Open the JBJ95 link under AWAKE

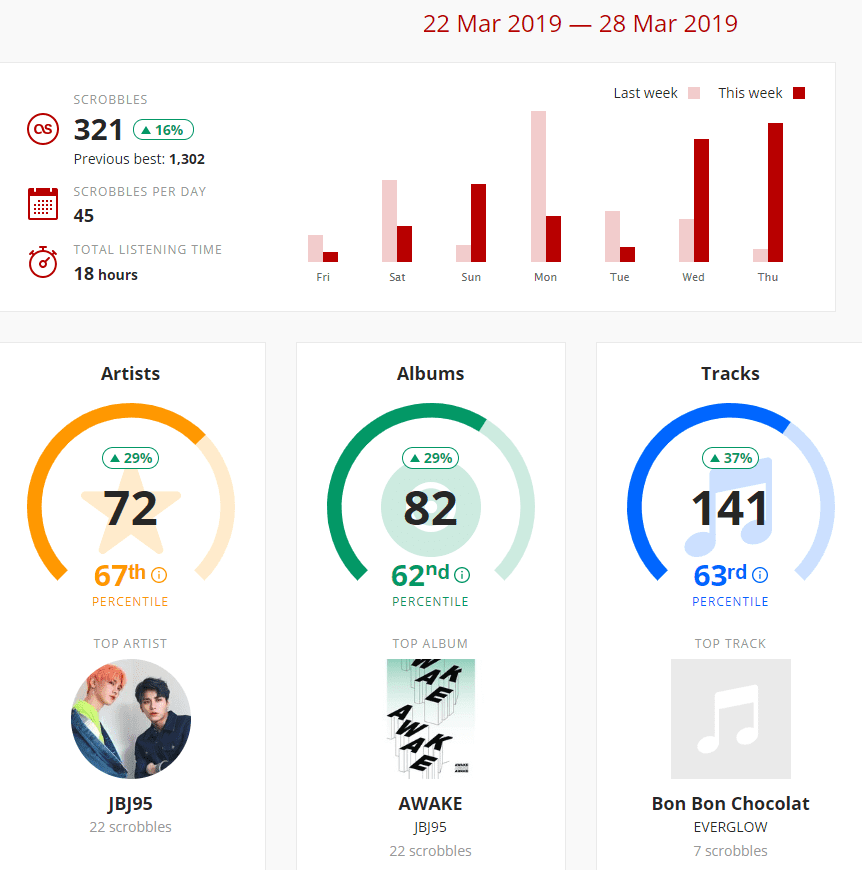(430, 827)
